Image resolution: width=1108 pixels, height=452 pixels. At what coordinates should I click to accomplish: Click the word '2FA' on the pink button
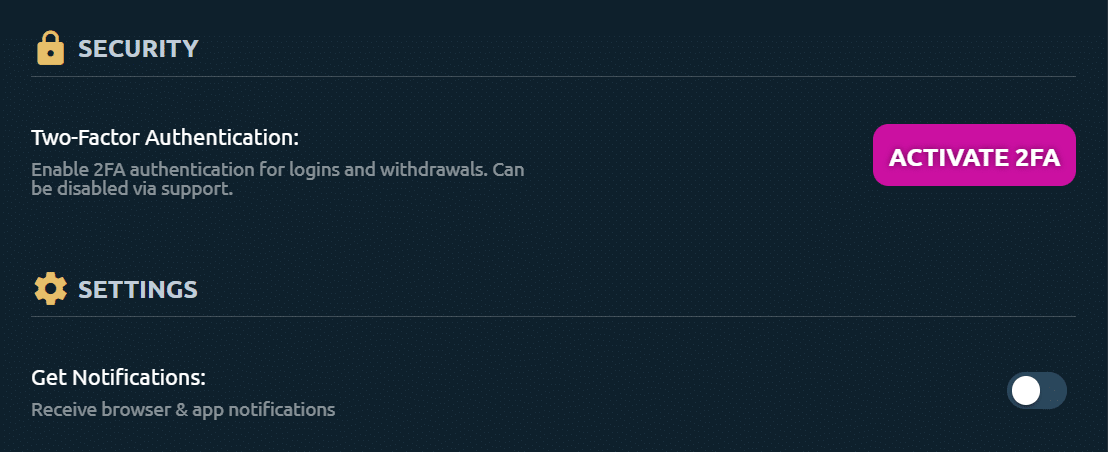click(x=1036, y=158)
